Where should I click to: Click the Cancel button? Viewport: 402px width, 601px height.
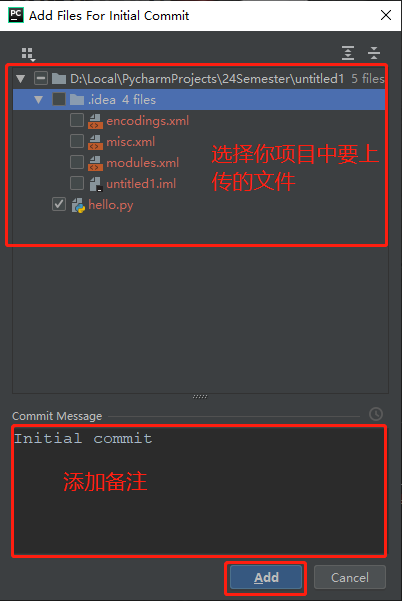tap(349, 577)
